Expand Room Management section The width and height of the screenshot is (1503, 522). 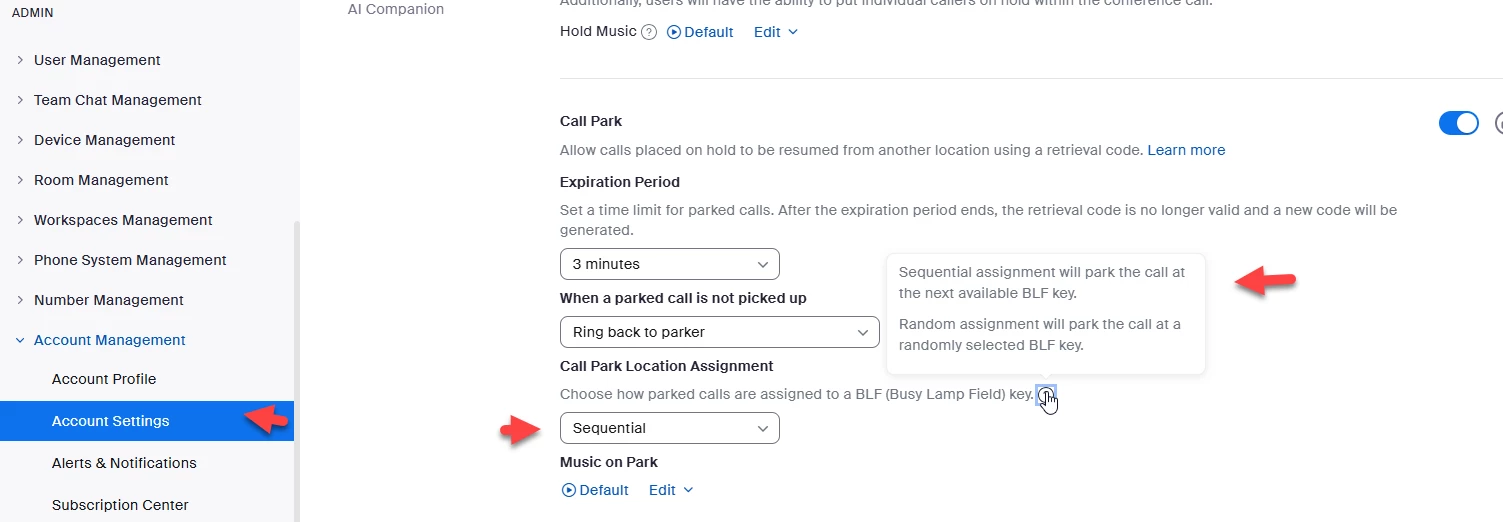[x=101, y=180]
